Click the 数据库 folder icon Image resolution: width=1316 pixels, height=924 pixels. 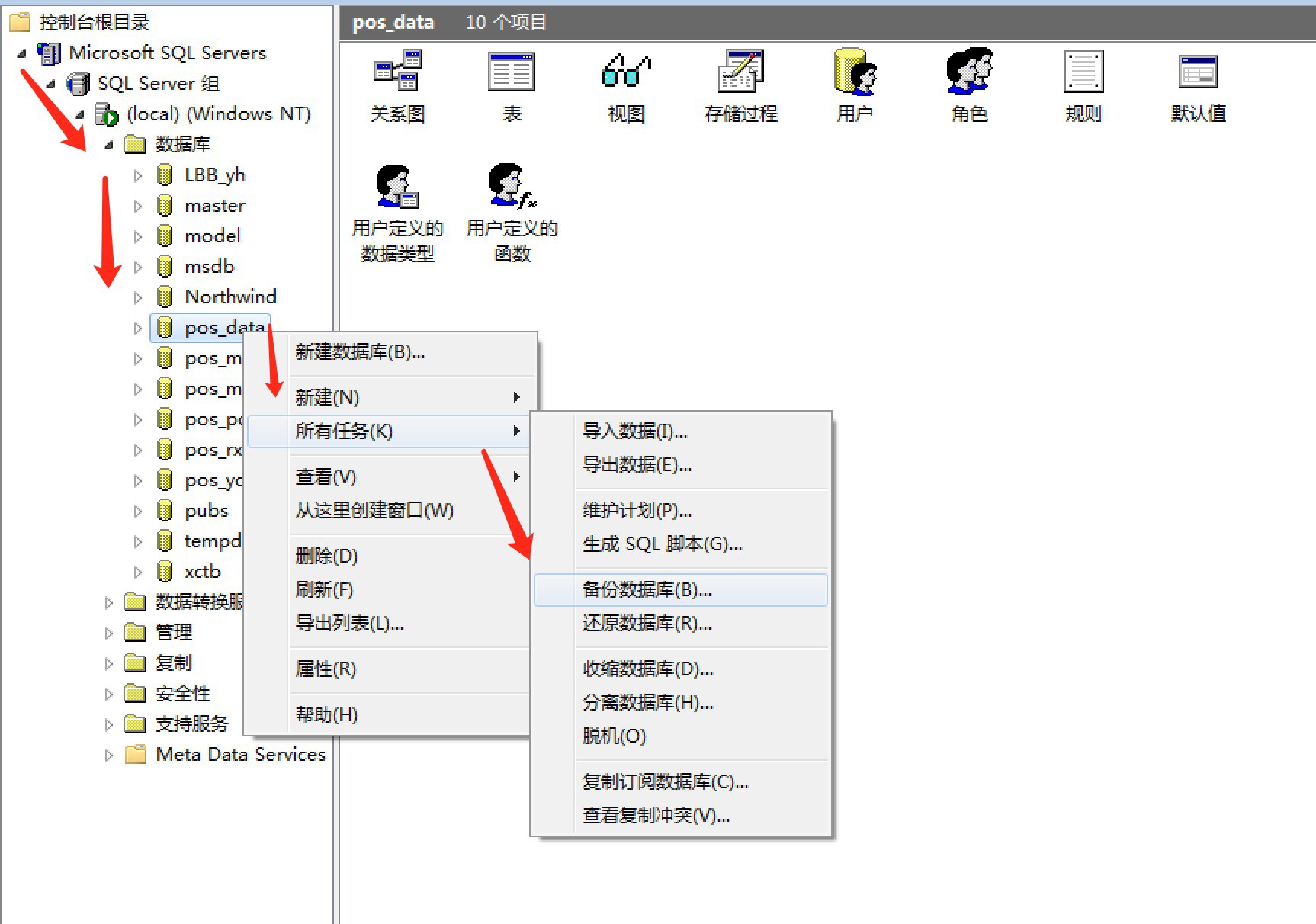(x=135, y=144)
